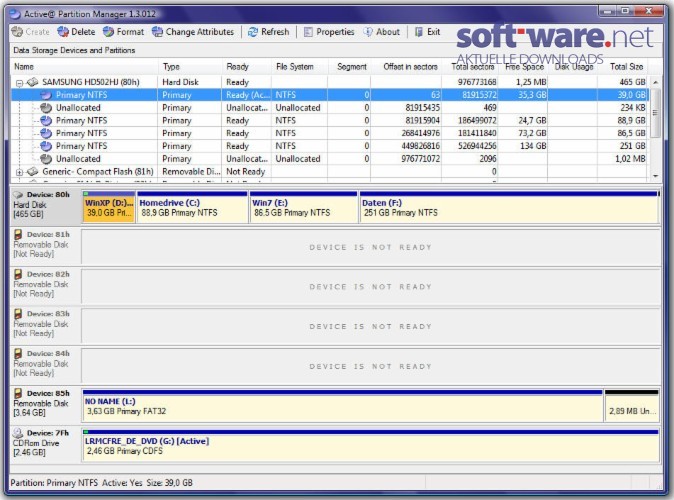The image size is (674, 500).
Task: Click the device list scrollbar thumb
Action: [655, 113]
